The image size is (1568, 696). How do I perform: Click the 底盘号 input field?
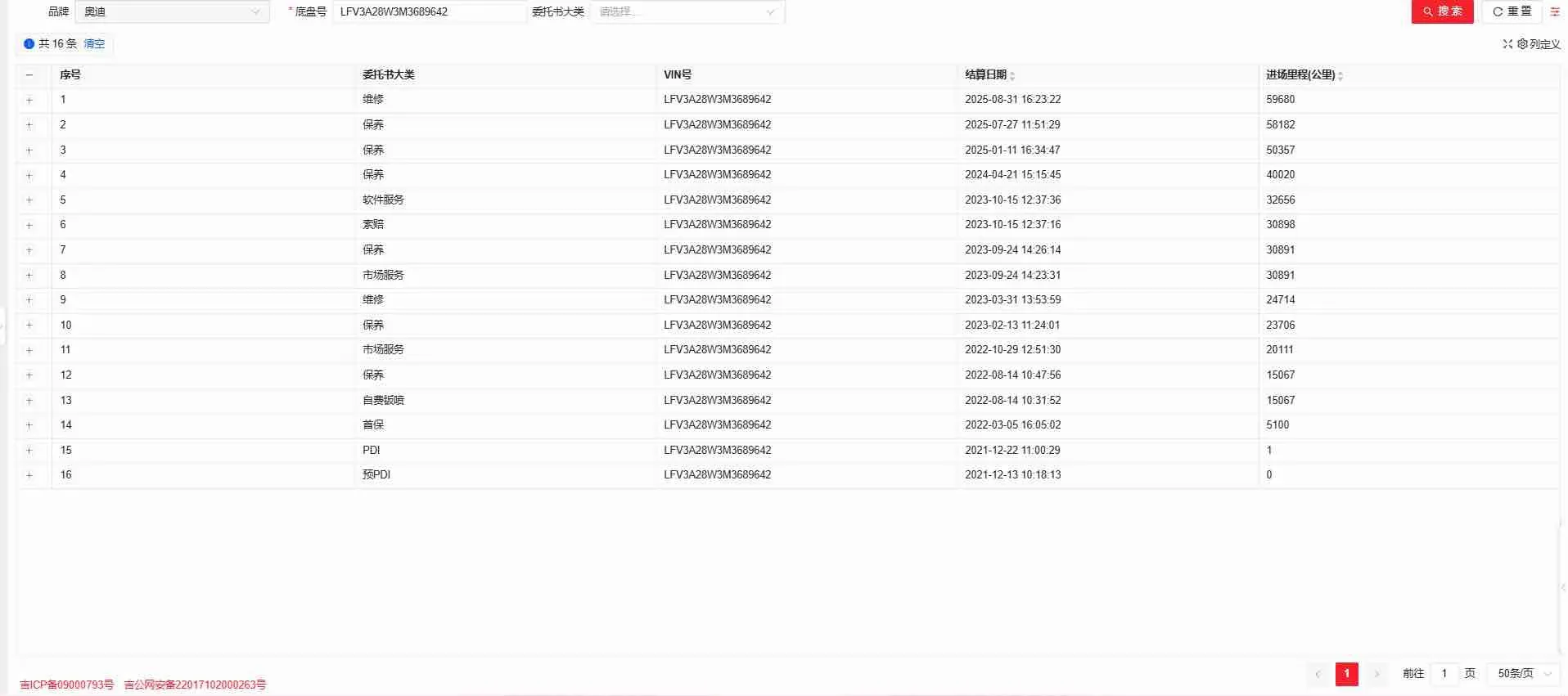[x=430, y=11]
